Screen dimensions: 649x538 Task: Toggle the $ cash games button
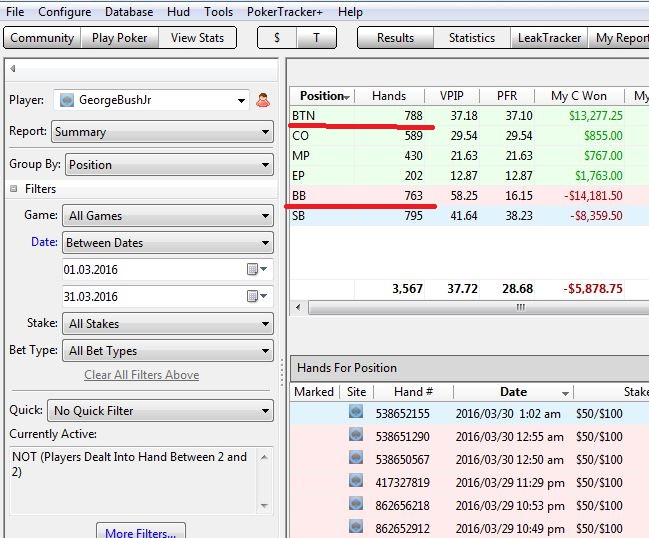pos(278,38)
